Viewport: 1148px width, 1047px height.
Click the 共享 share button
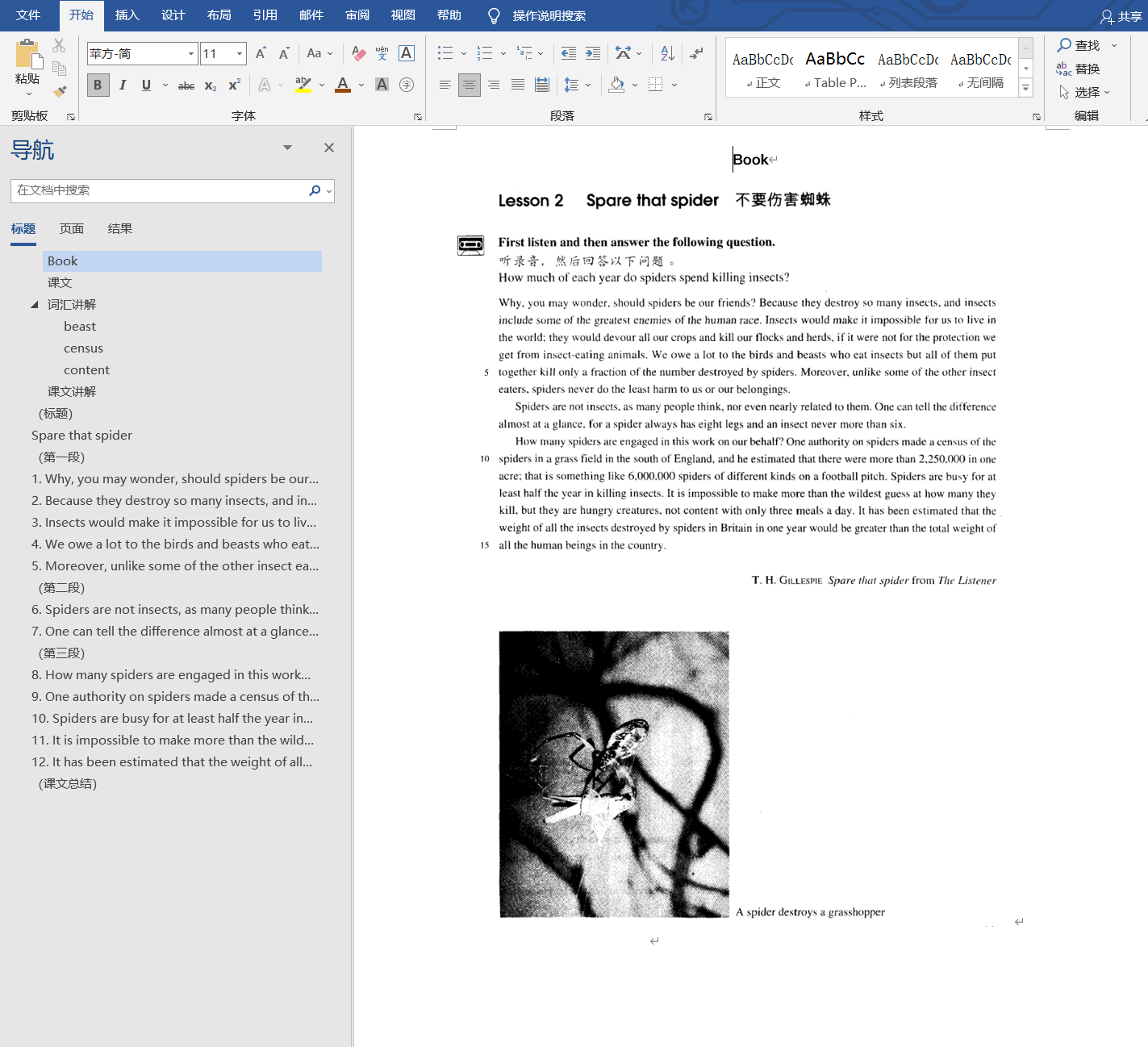pos(1121,16)
